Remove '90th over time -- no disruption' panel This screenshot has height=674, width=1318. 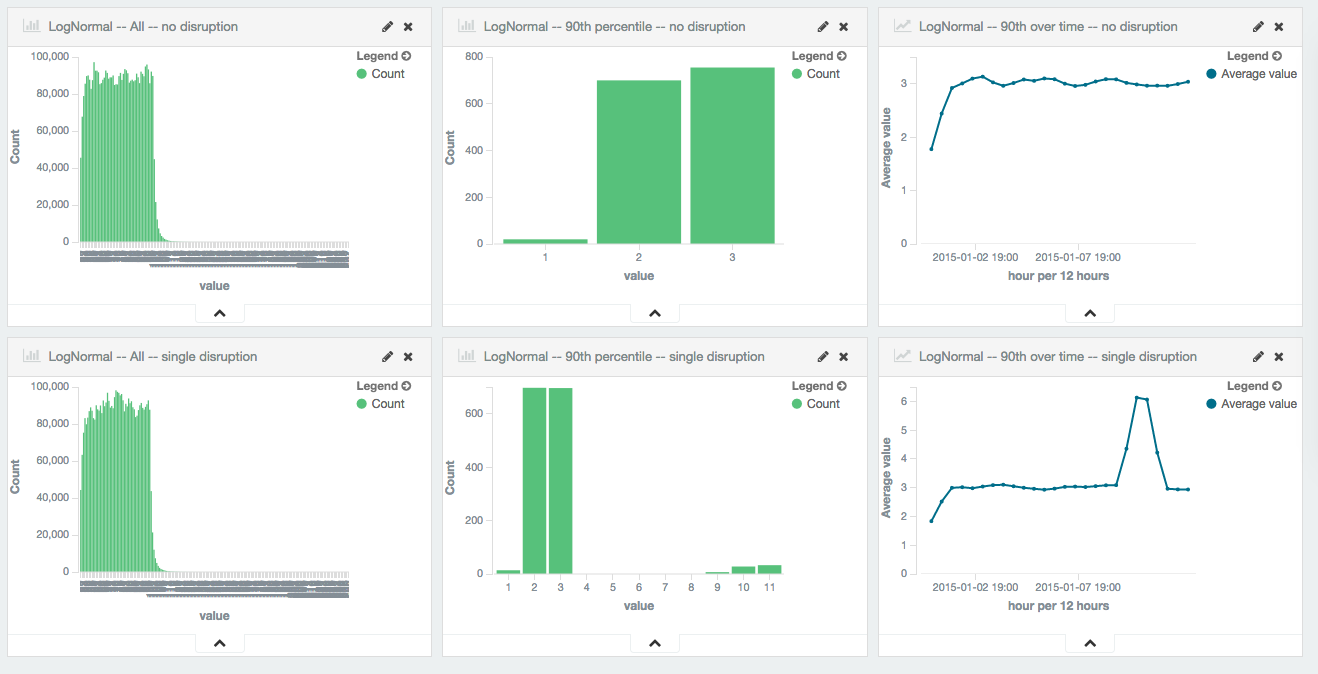(x=1278, y=27)
